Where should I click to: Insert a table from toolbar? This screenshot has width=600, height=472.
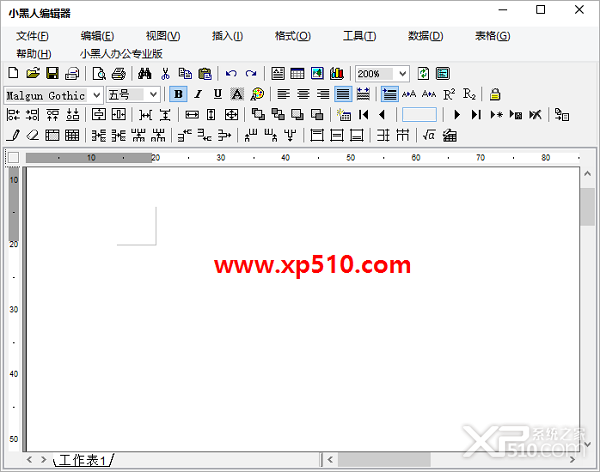click(297, 73)
